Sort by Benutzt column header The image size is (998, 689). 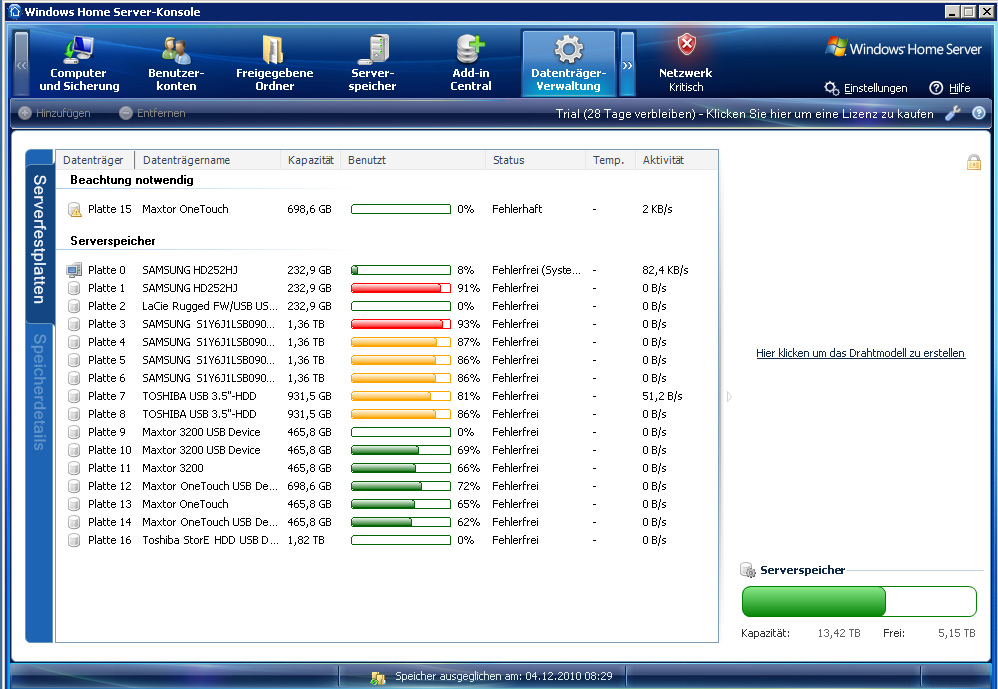(x=413, y=160)
